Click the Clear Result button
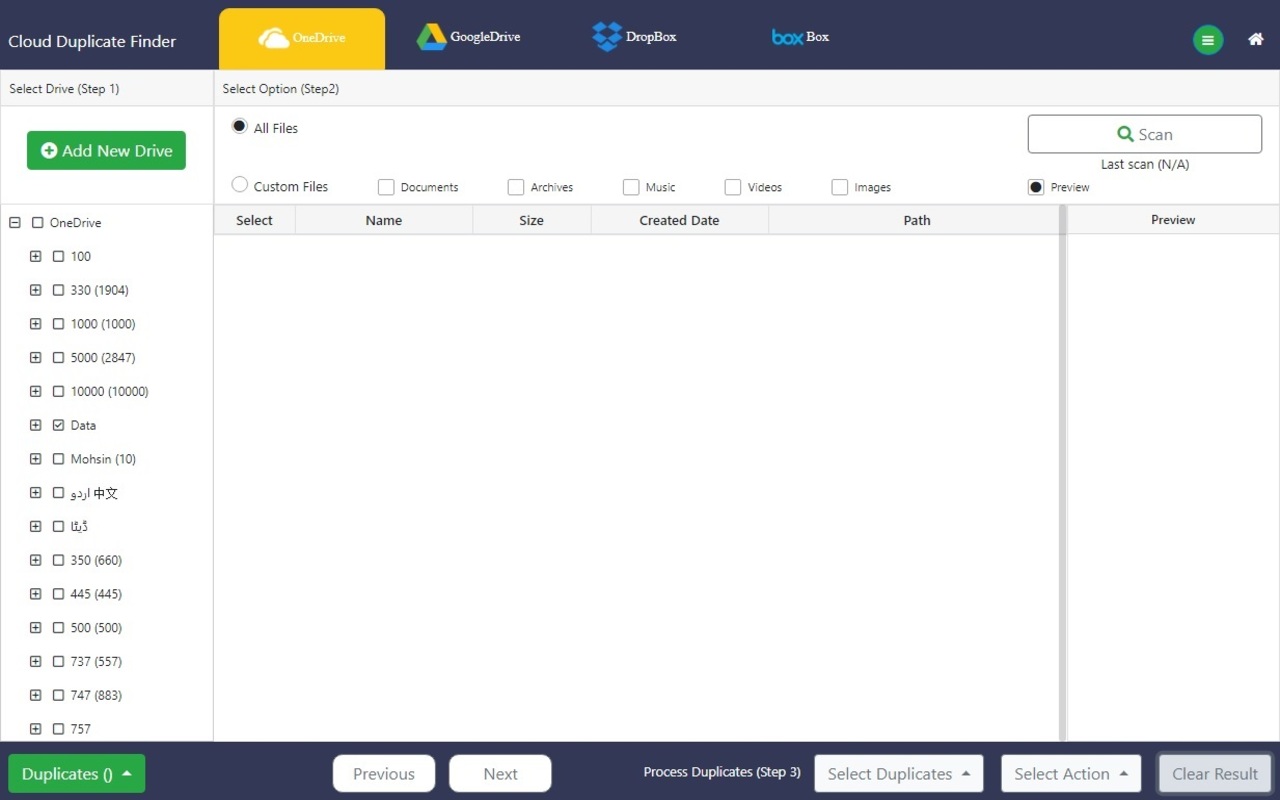 1214,773
